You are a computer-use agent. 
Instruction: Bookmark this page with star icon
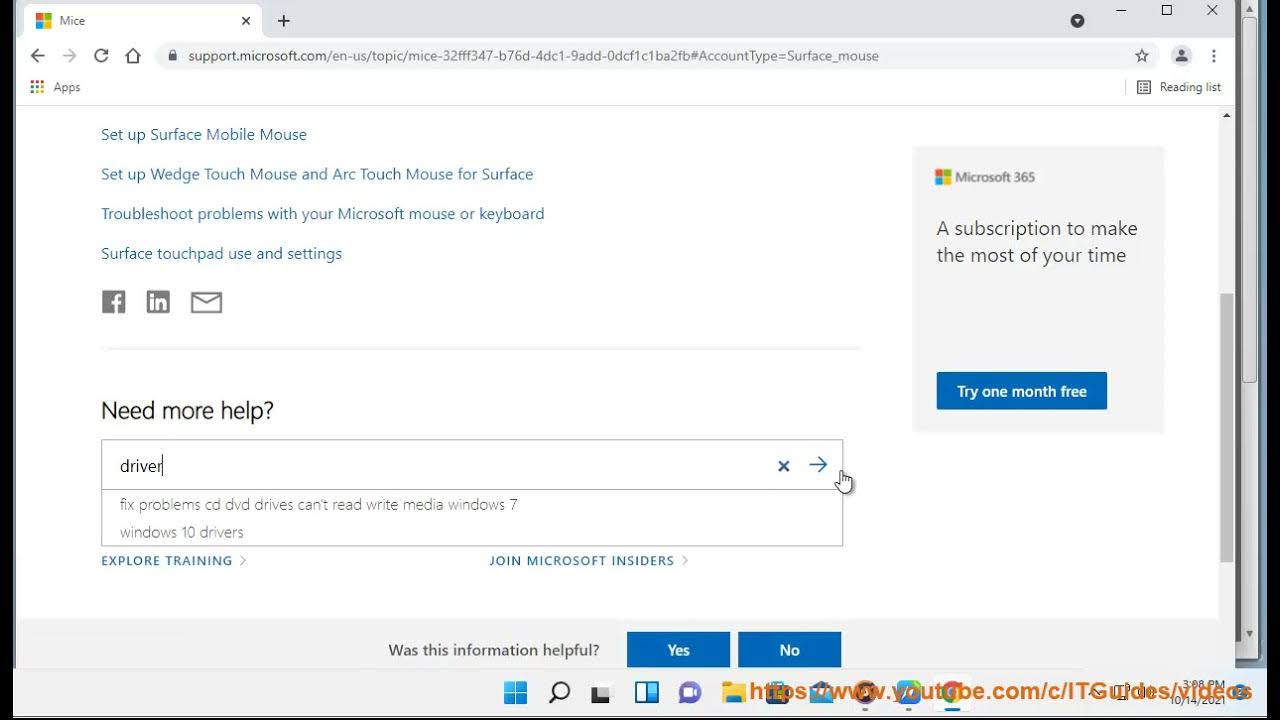coord(1142,56)
